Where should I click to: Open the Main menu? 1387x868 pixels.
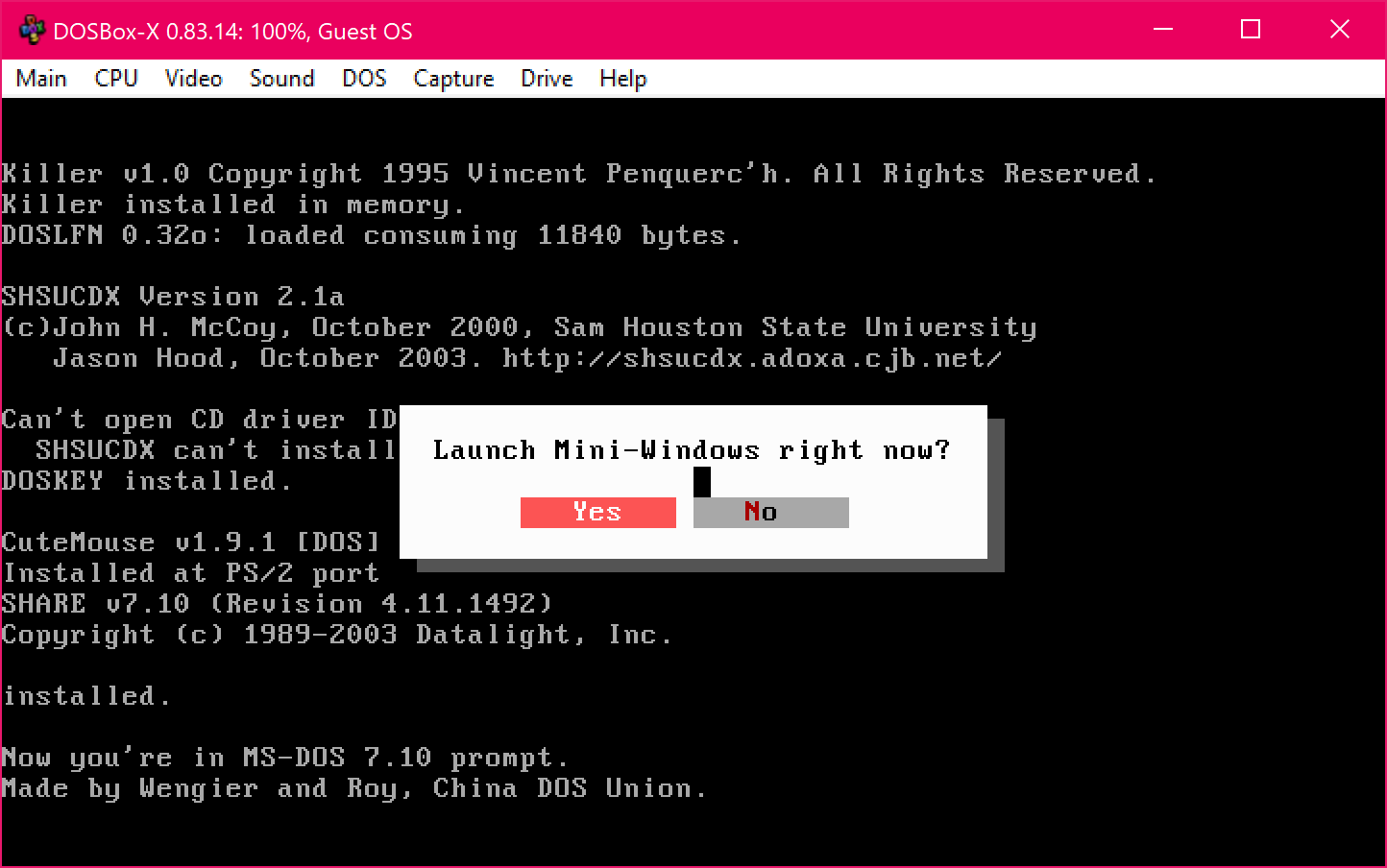40,78
